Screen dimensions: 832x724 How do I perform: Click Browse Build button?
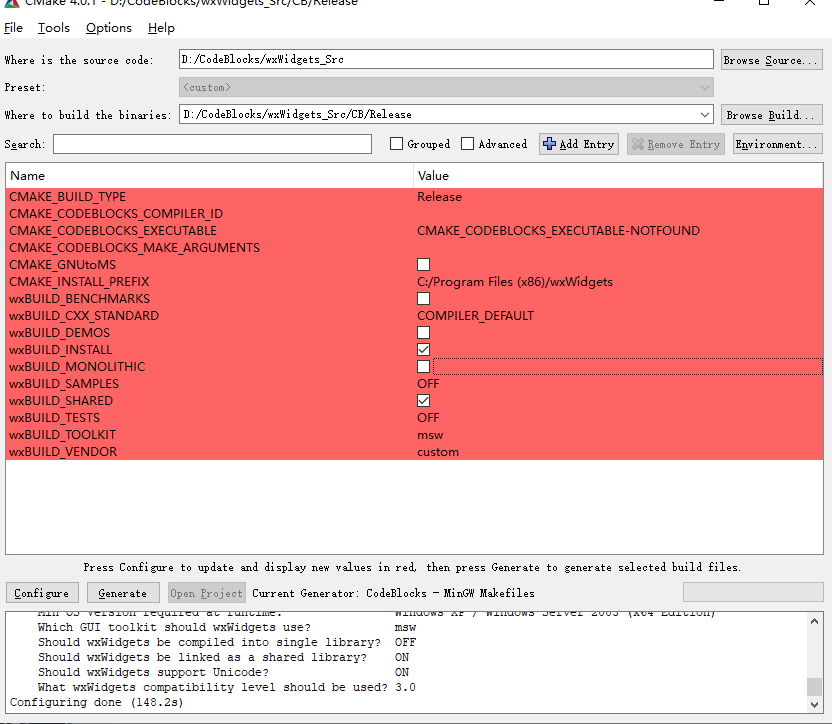coord(772,115)
